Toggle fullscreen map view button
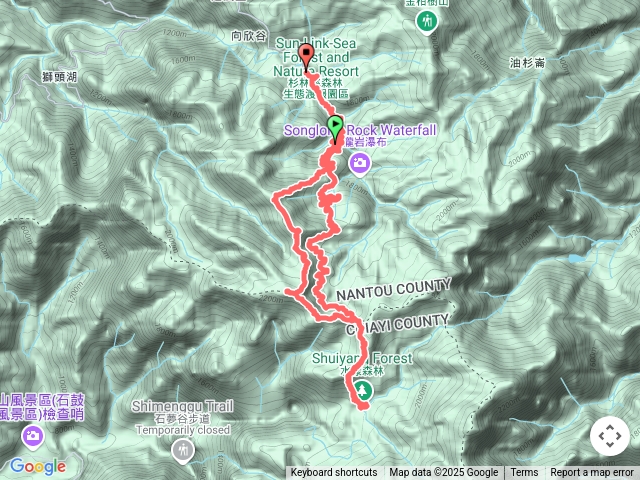 (x=610, y=436)
